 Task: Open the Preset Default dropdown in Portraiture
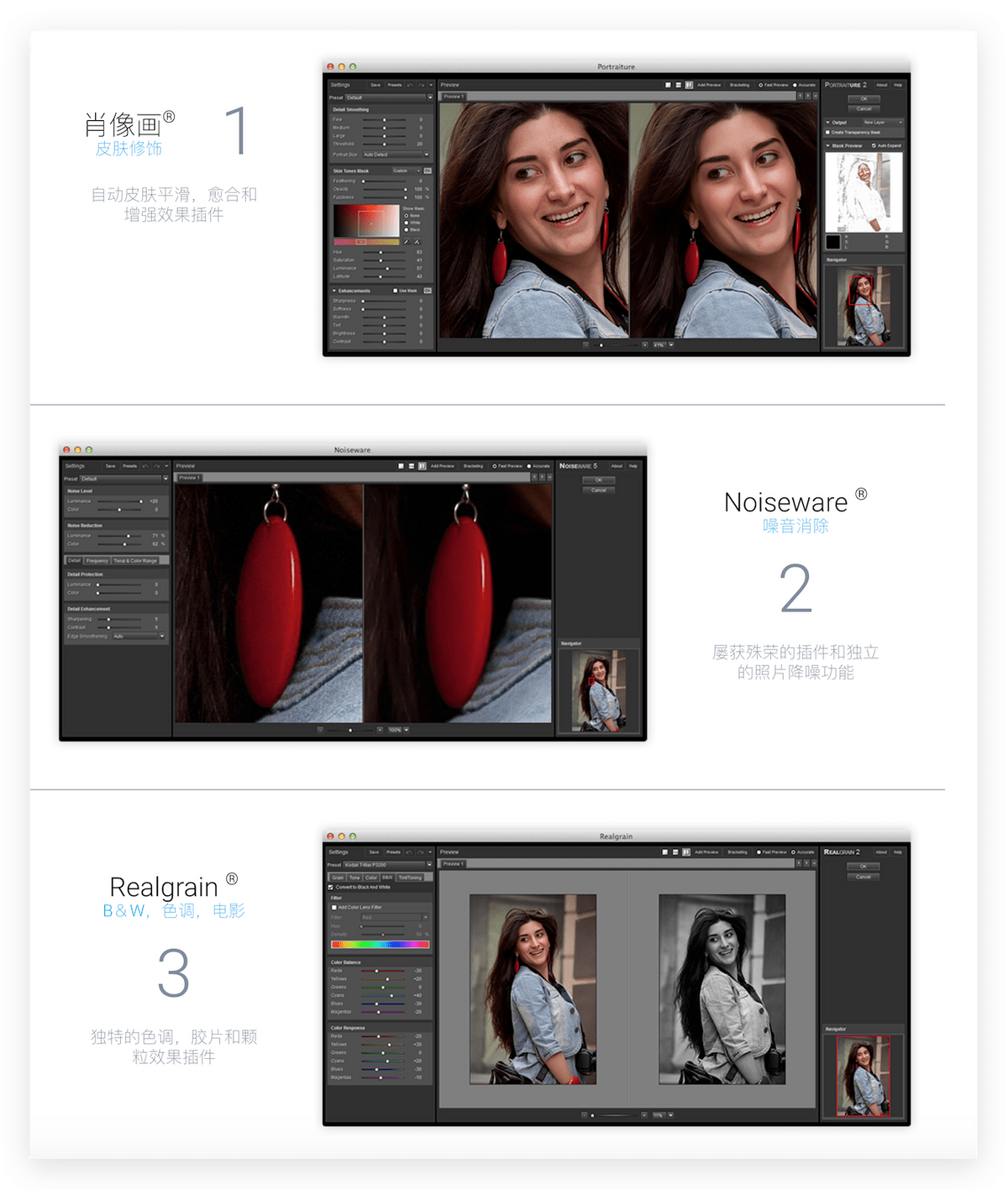pyautogui.click(x=389, y=97)
